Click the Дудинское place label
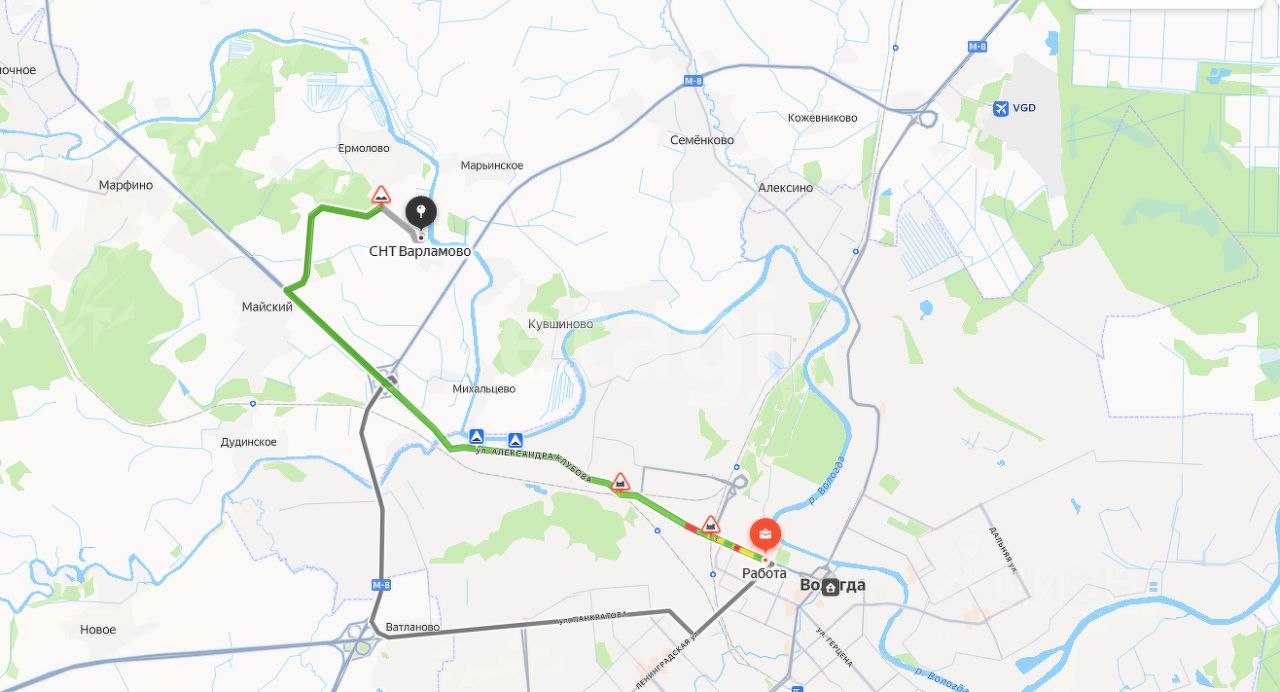This screenshot has height=692, width=1280. 249,442
